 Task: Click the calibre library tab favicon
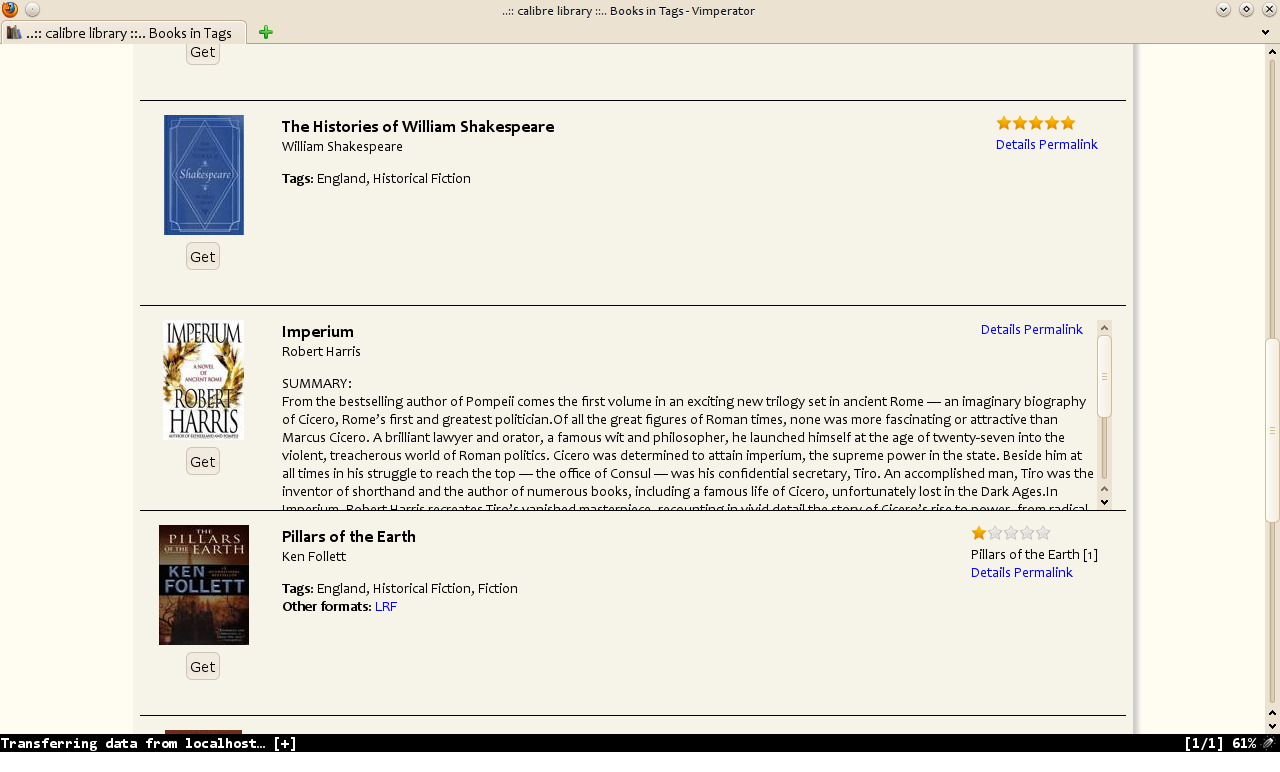point(14,32)
